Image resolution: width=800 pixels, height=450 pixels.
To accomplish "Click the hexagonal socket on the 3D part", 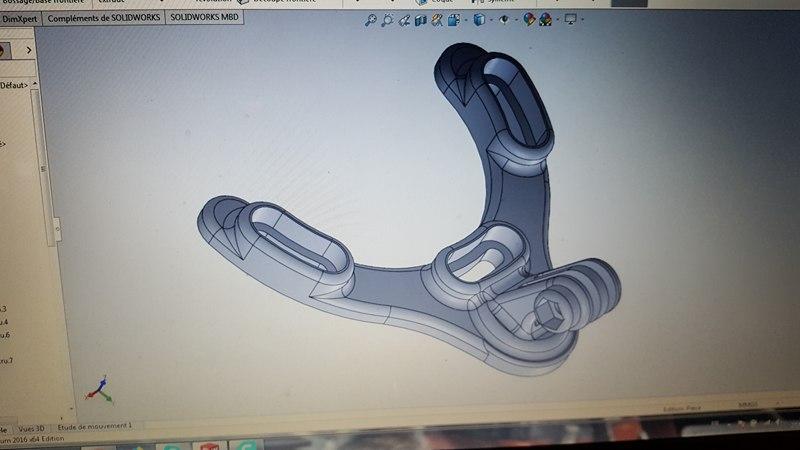I will click(x=549, y=314).
